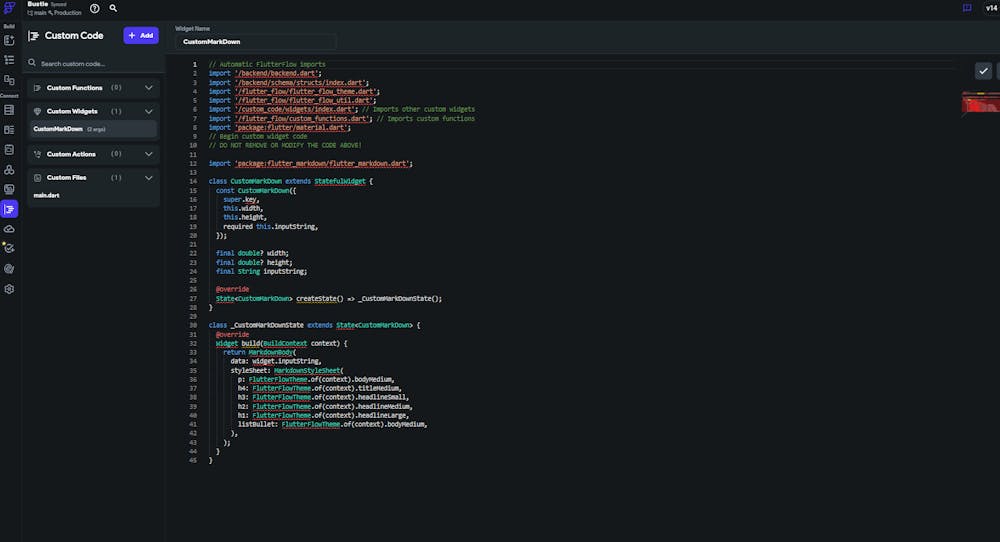Expand the Custom Actions section chevron
Viewport: 1000px width, 542px height.
[x=149, y=154]
